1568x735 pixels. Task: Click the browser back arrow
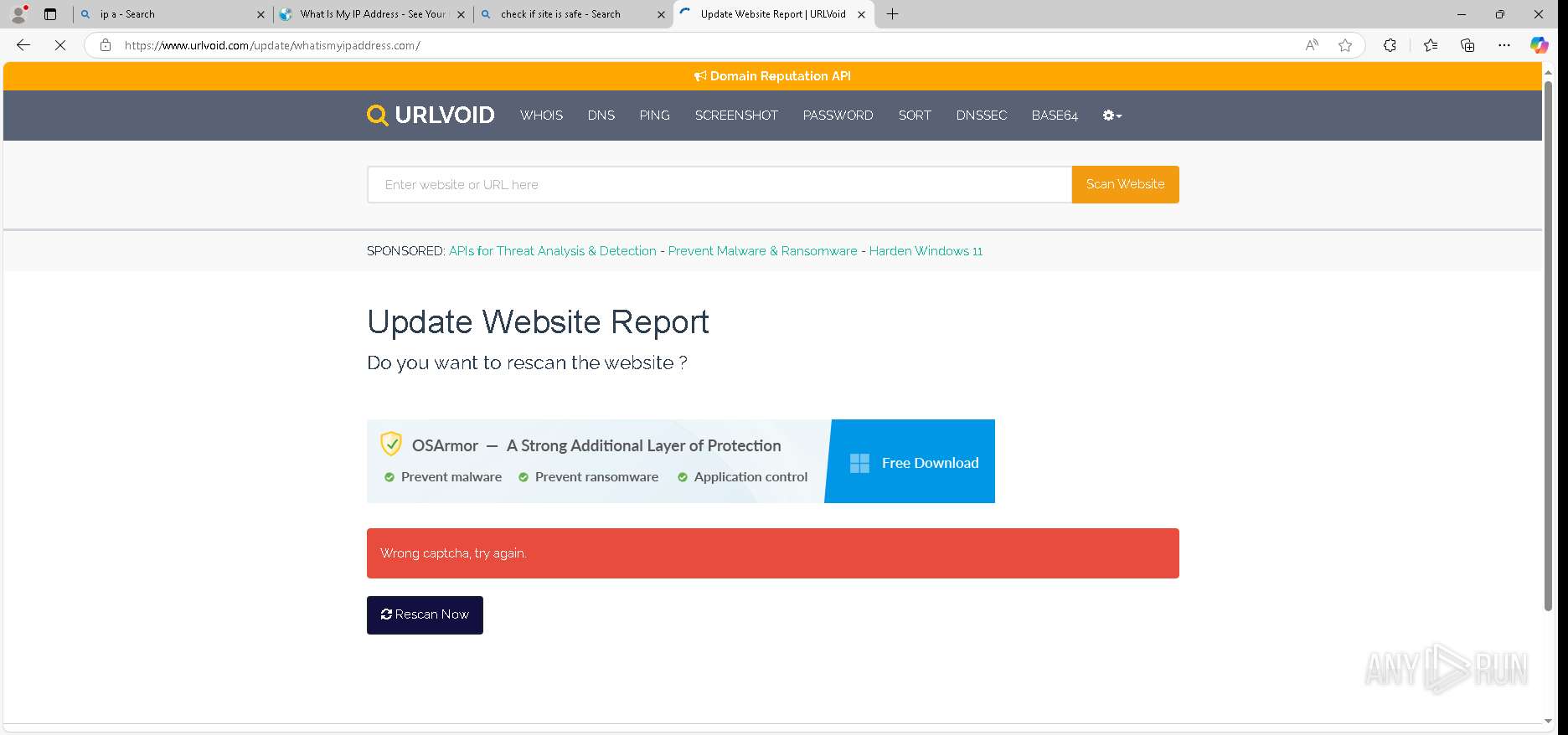click(x=23, y=45)
